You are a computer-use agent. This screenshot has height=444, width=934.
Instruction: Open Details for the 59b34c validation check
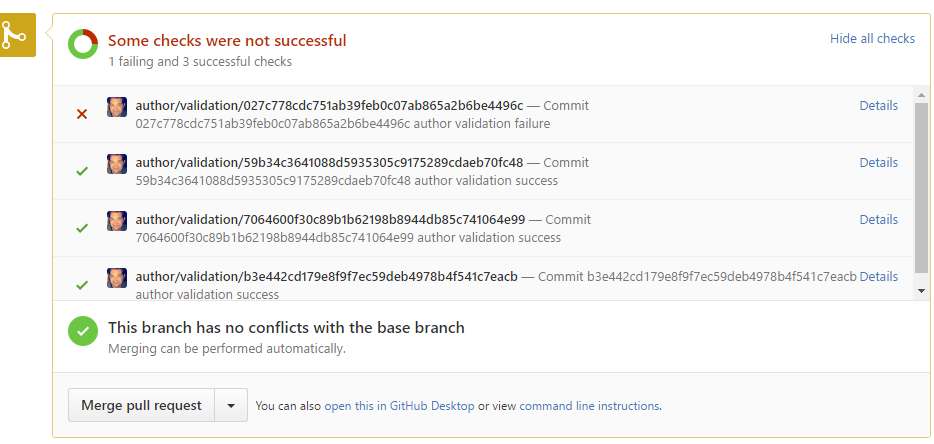878,163
